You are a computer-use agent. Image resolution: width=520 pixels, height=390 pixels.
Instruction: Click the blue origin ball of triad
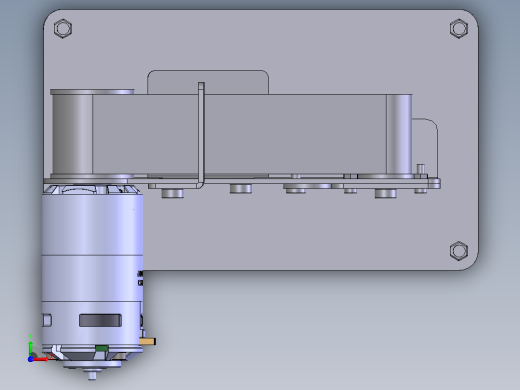[x=30, y=359]
